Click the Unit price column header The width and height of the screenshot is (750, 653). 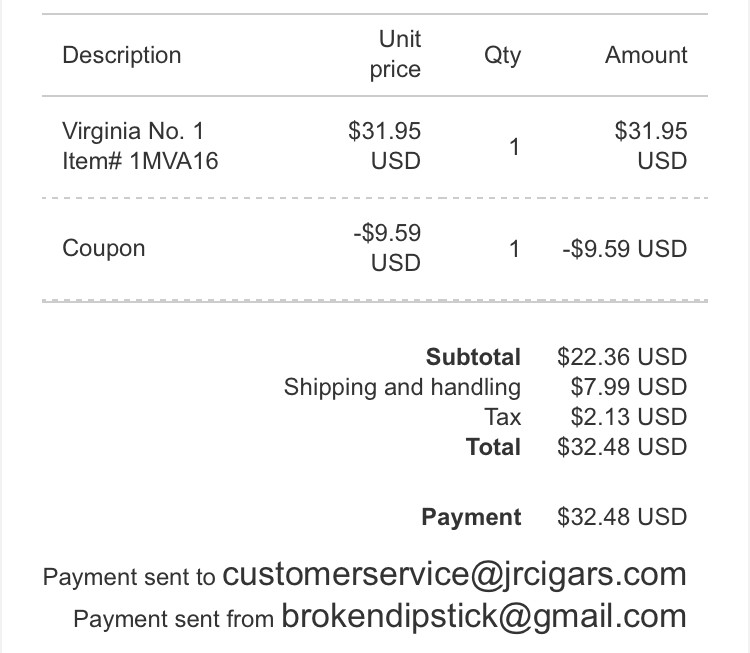(x=396, y=54)
